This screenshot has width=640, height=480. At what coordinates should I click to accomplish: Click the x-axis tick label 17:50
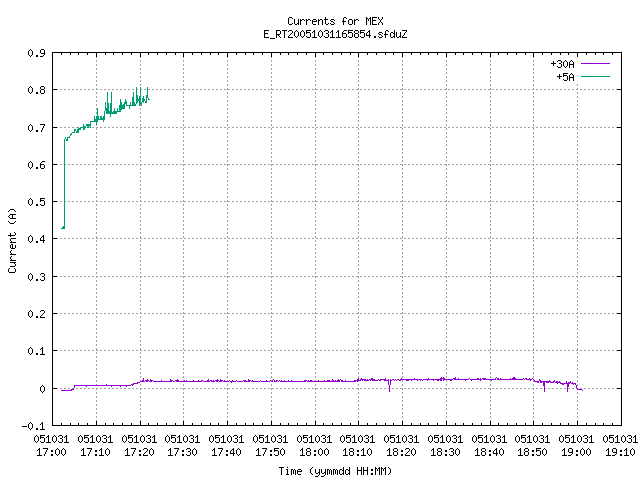coord(270,452)
